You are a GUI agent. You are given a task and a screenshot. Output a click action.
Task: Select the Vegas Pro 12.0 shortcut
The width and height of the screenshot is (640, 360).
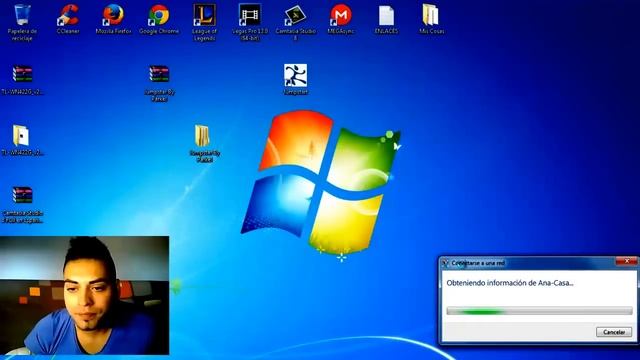[250, 22]
